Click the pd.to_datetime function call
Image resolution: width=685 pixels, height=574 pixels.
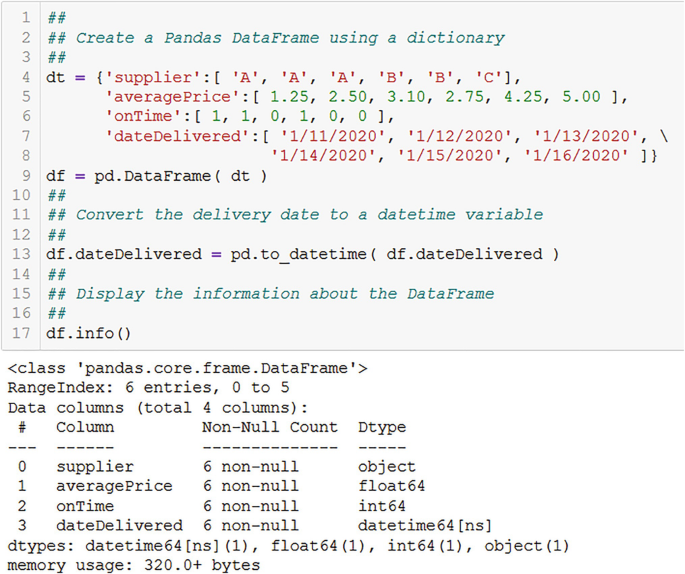pos(394,254)
